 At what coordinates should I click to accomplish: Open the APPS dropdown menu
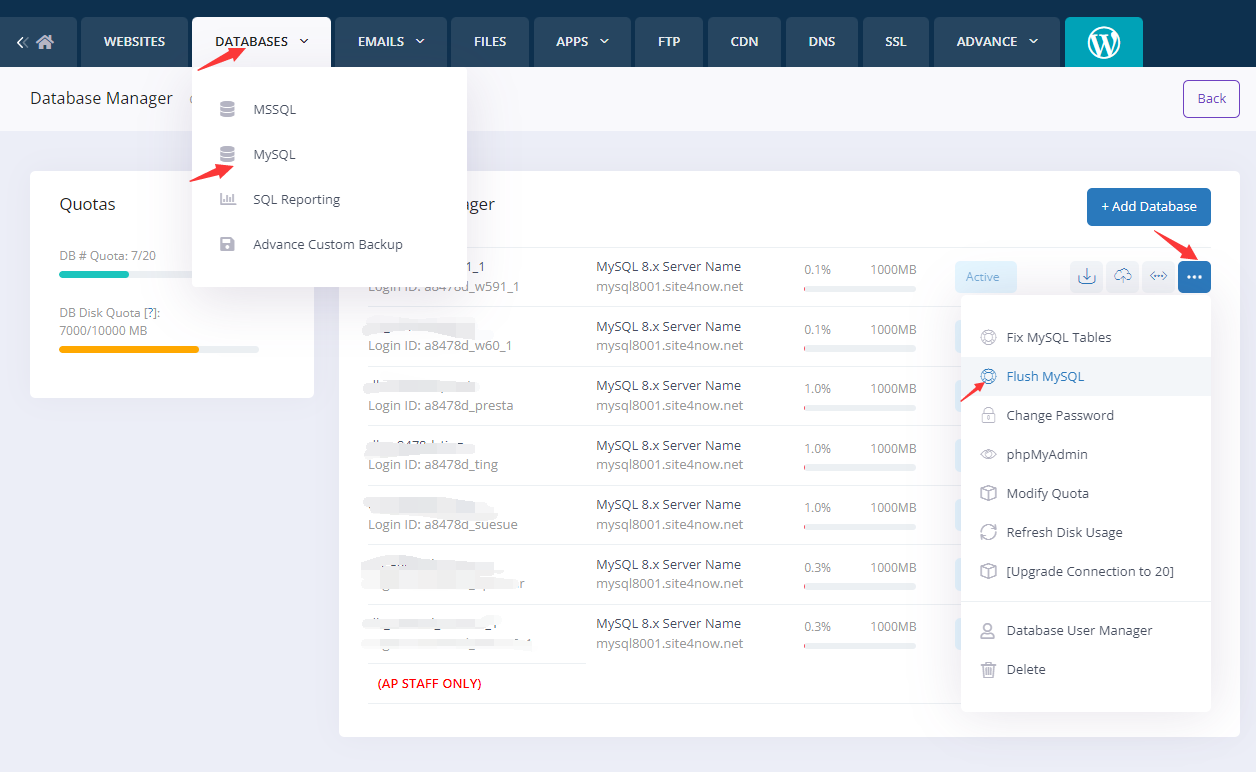coord(583,42)
